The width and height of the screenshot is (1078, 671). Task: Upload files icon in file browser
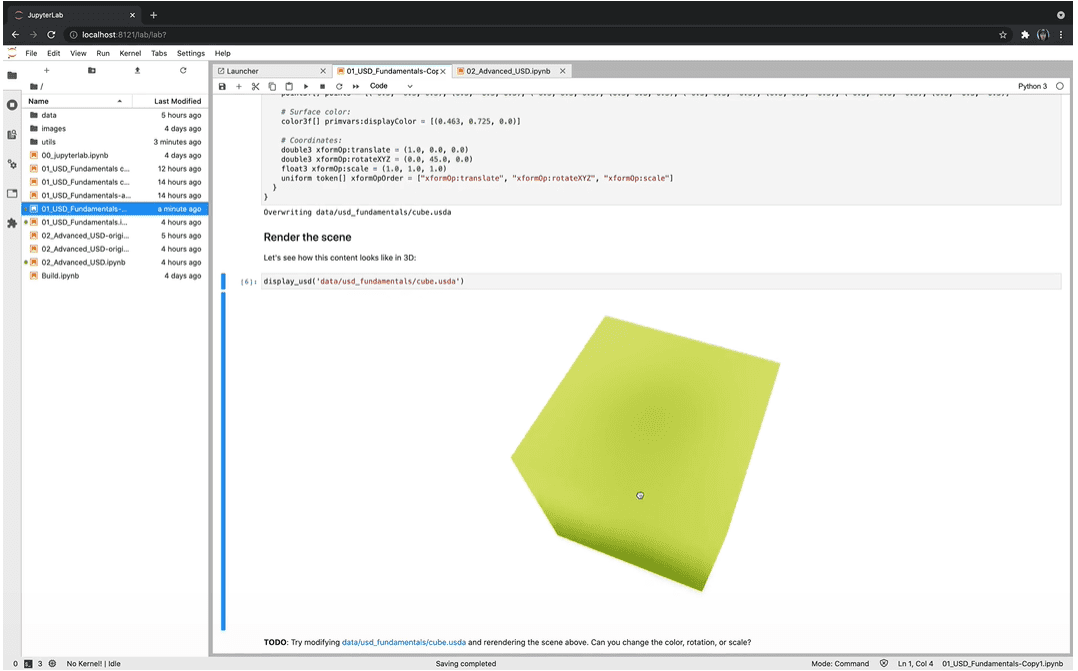[138, 71]
